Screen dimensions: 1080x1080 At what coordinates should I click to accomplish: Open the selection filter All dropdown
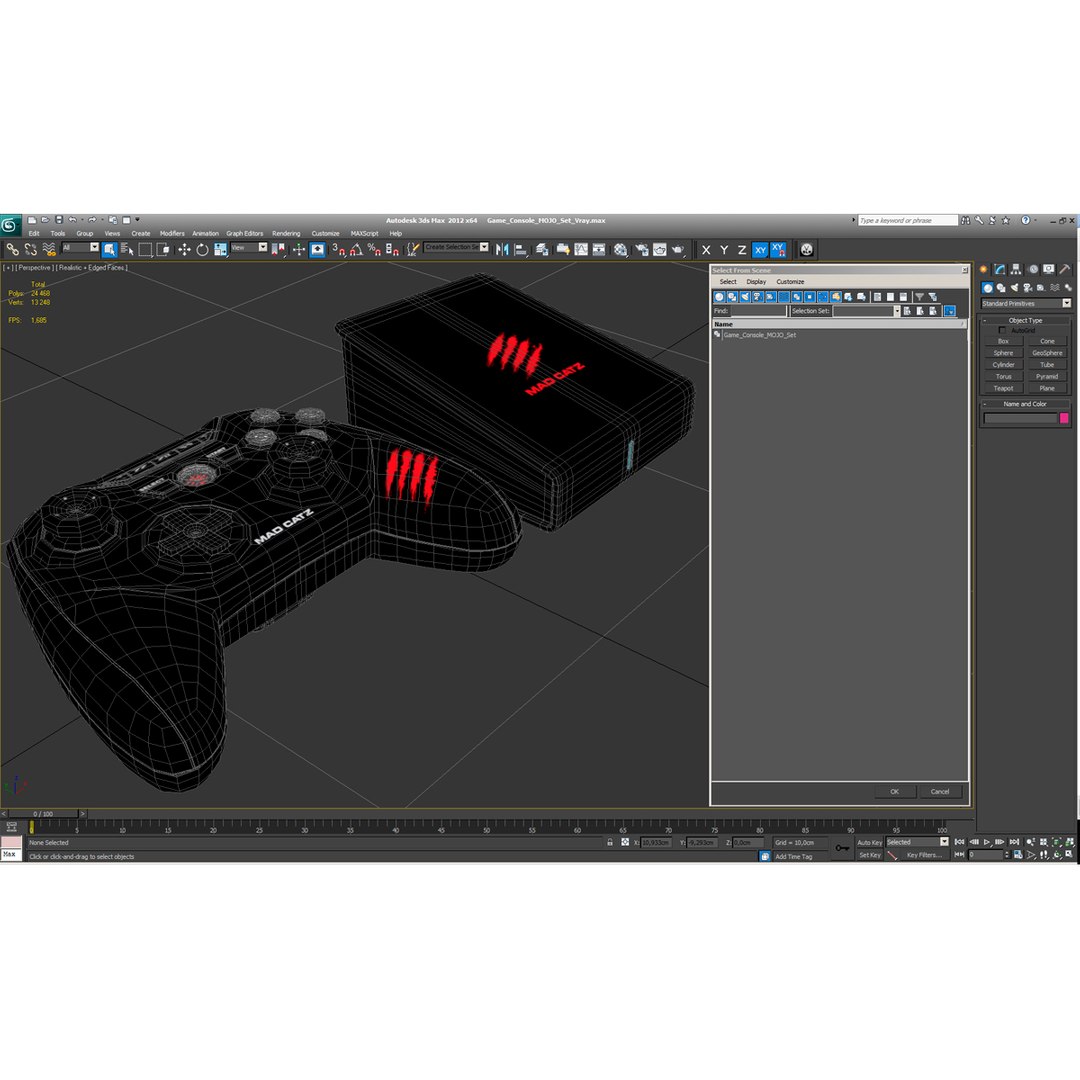[x=81, y=247]
